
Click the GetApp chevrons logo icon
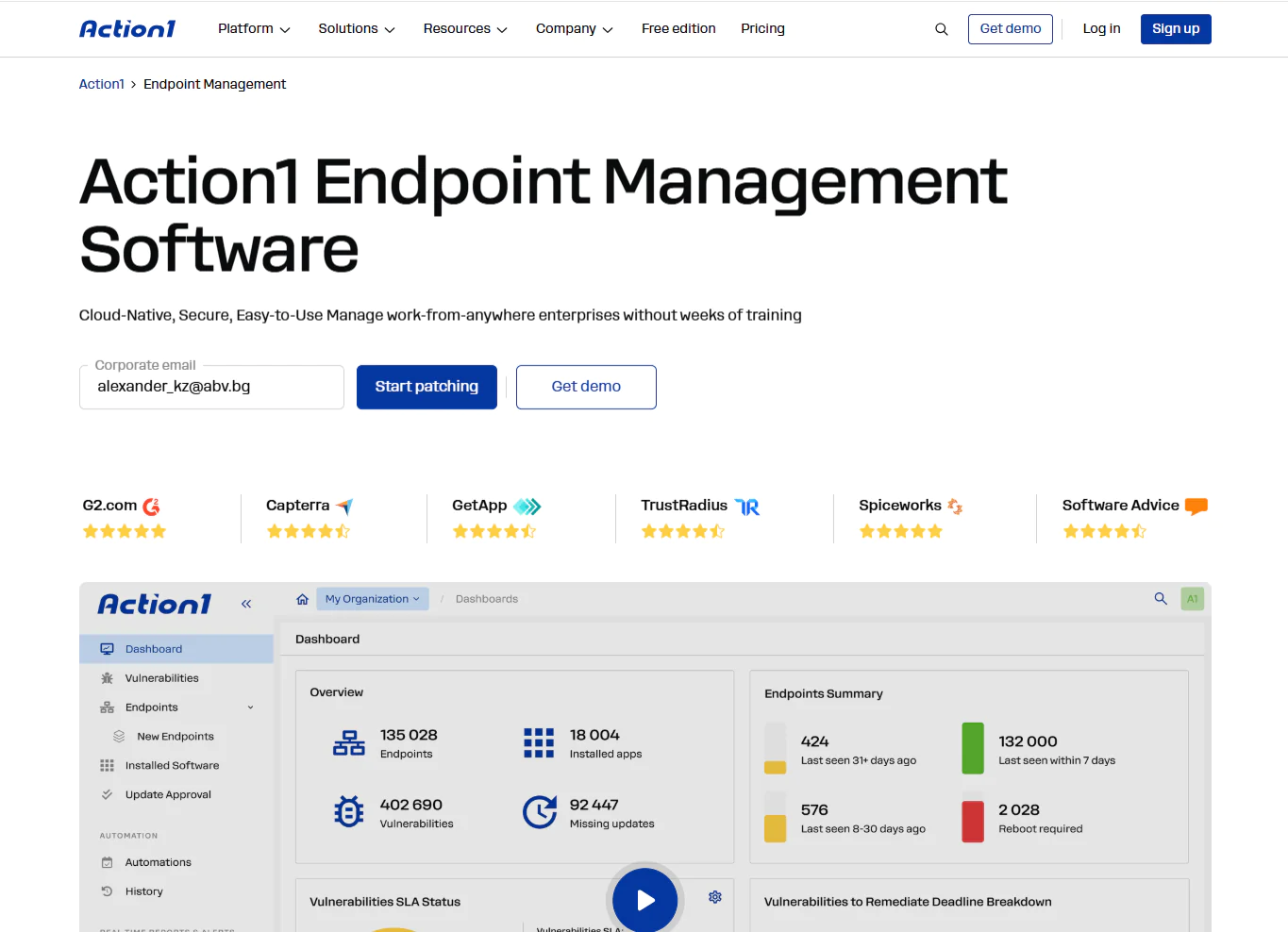pyautogui.click(x=527, y=507)
